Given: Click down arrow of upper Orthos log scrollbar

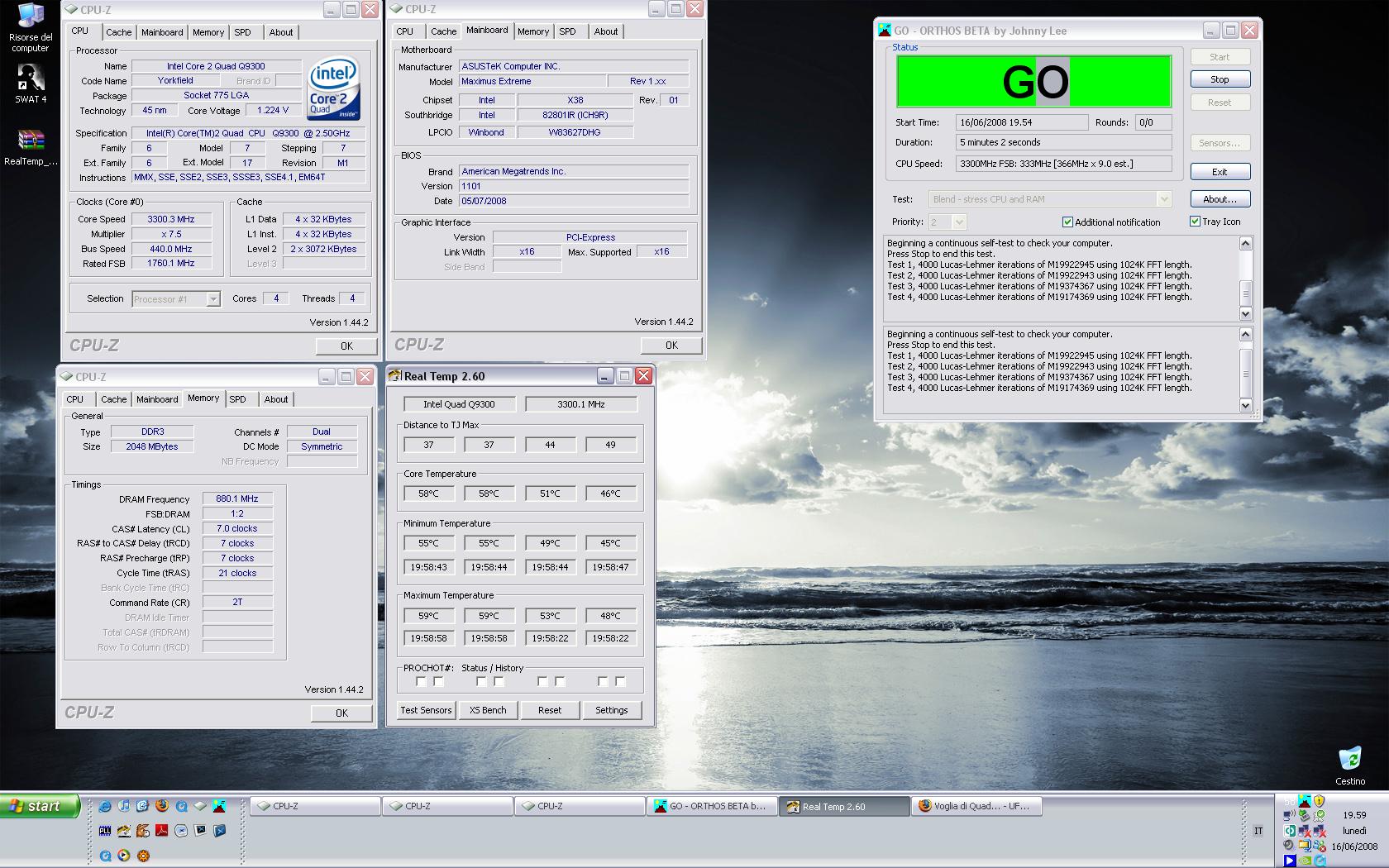Looking at the screenshot, I should tap(1246, 313).
